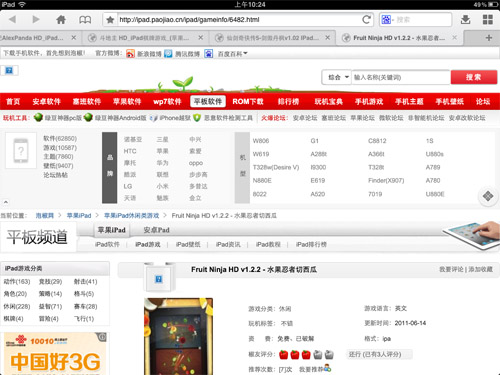
Task: Bookmark page with the star icon
Action: point(110,20)
